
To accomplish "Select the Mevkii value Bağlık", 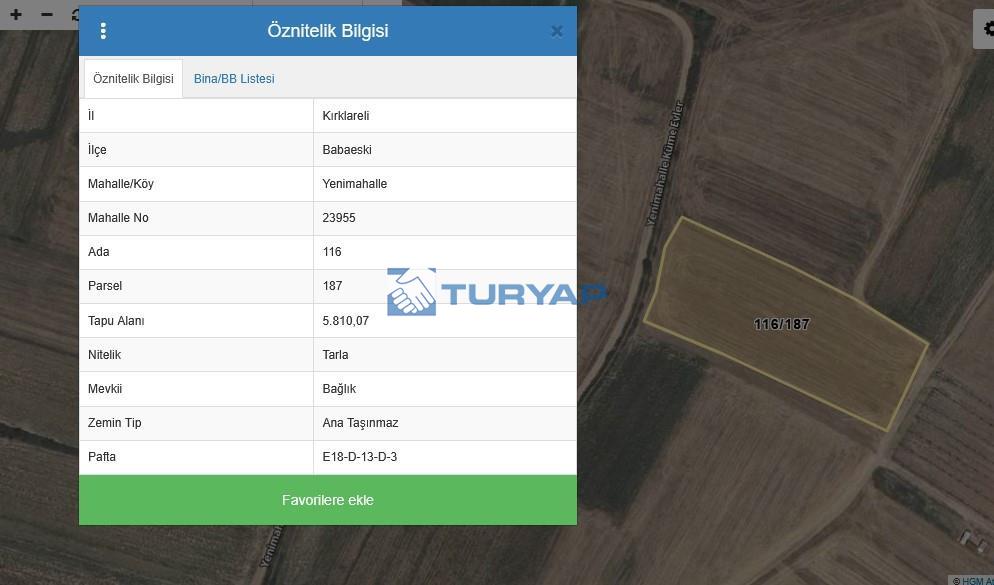I will 339,389.
